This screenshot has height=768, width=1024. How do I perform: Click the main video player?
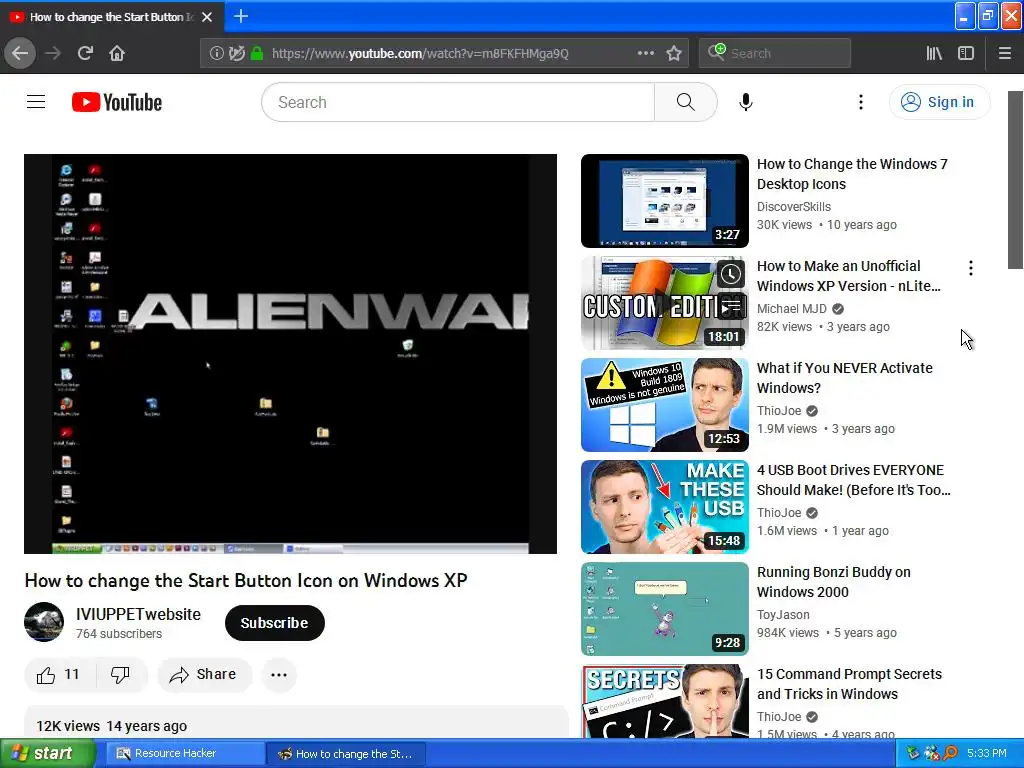[290, 354]
